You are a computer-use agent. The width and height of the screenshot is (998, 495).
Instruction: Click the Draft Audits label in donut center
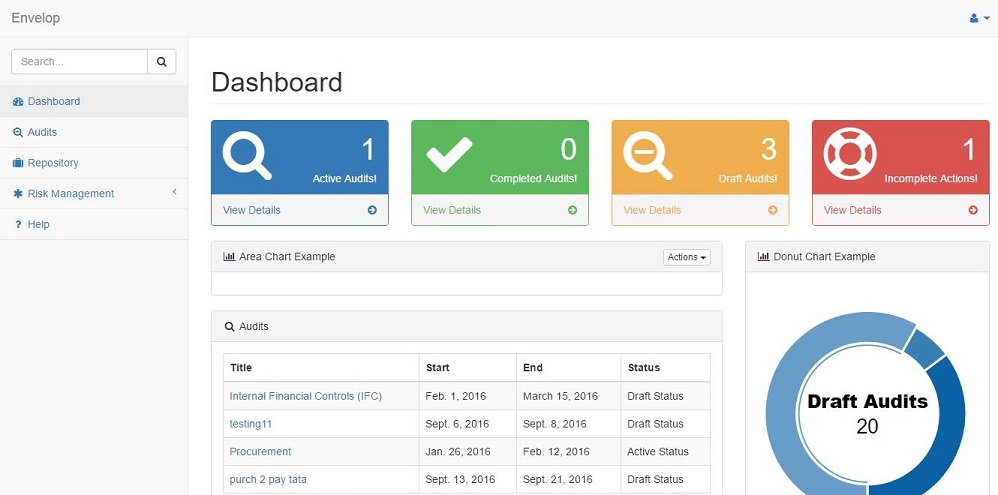point(868,401)
